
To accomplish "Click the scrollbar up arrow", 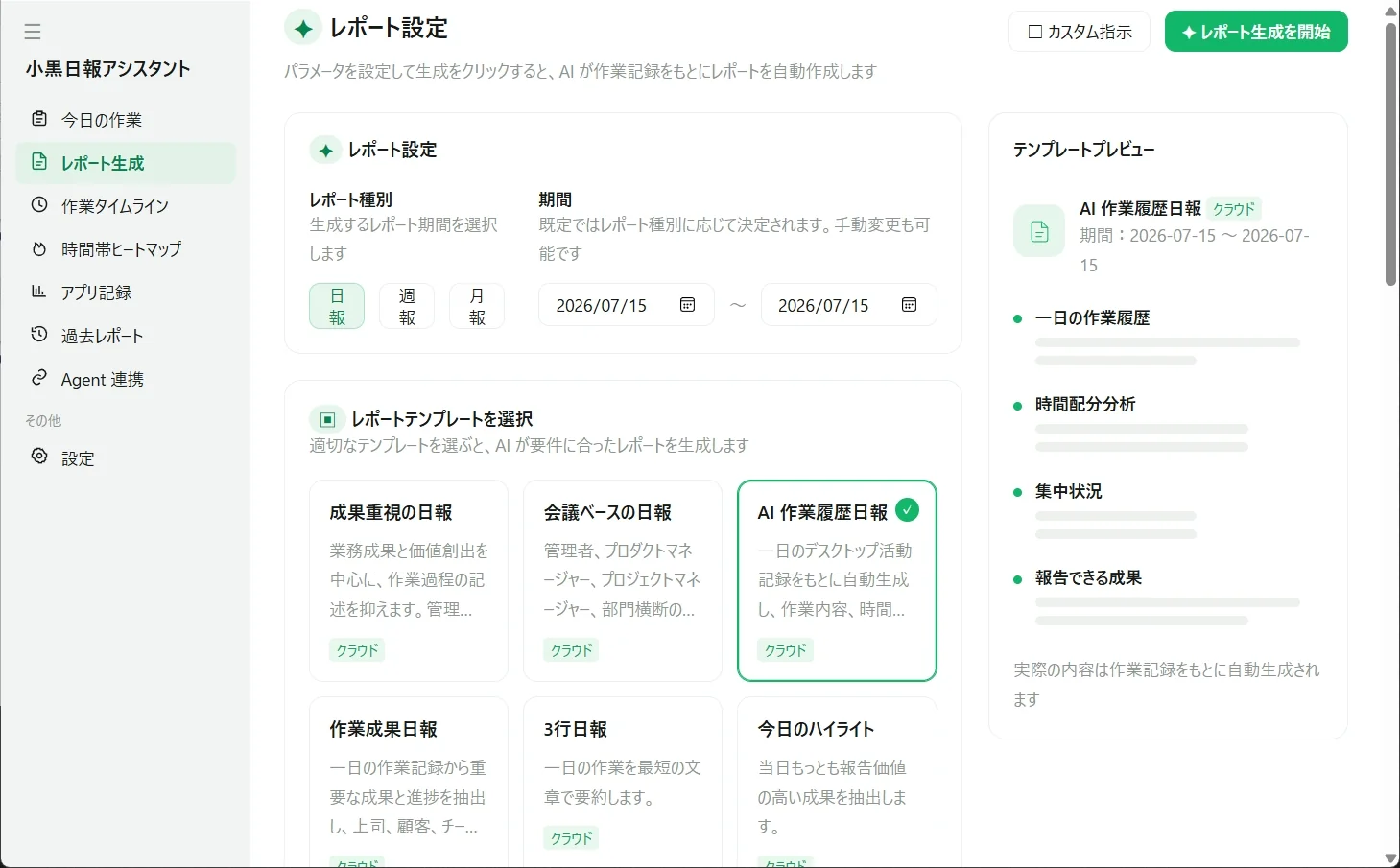I will point(1390,11).
